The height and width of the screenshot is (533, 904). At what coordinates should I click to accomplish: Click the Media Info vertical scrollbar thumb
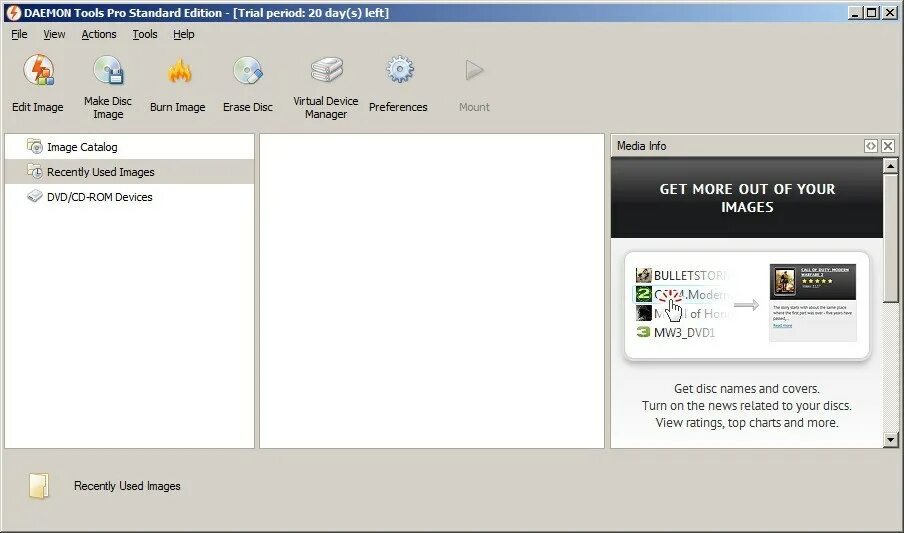coord(890,238)
